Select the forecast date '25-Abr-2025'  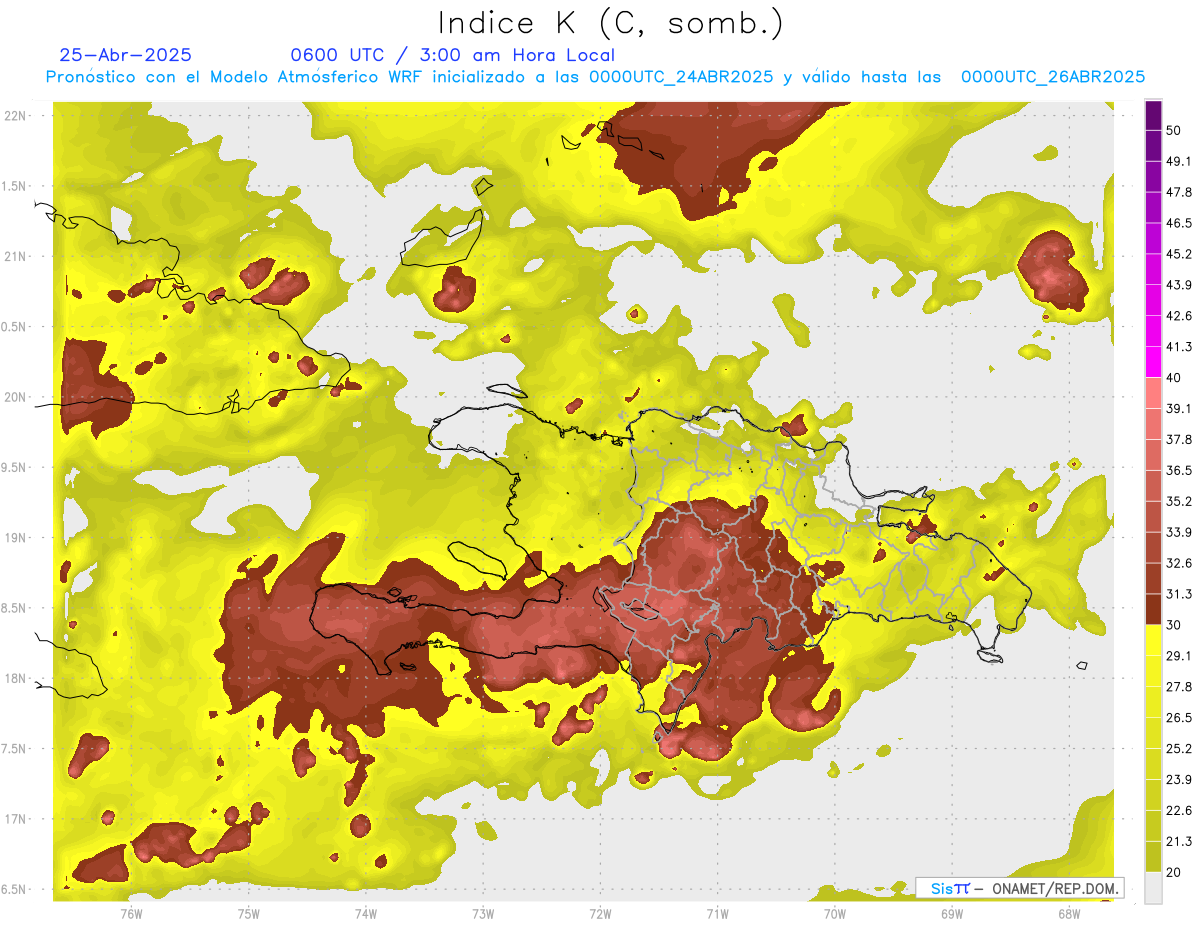pyautogui.click(x=126, y=55)
